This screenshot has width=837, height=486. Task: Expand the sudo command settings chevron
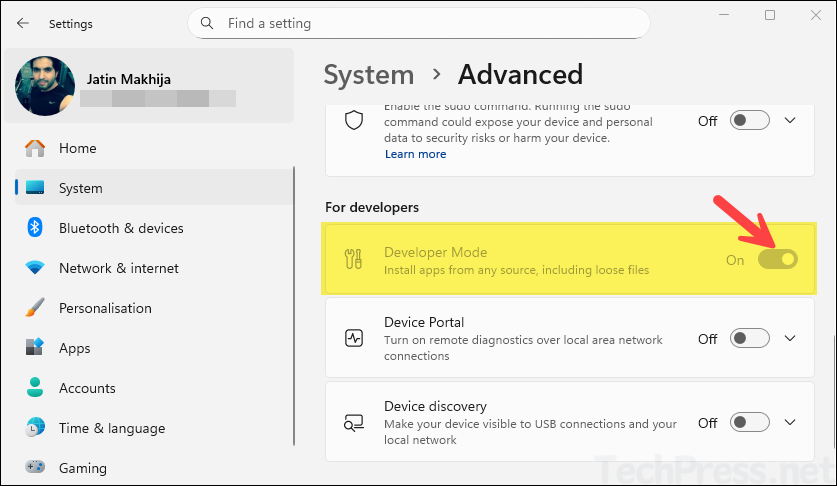790,120
